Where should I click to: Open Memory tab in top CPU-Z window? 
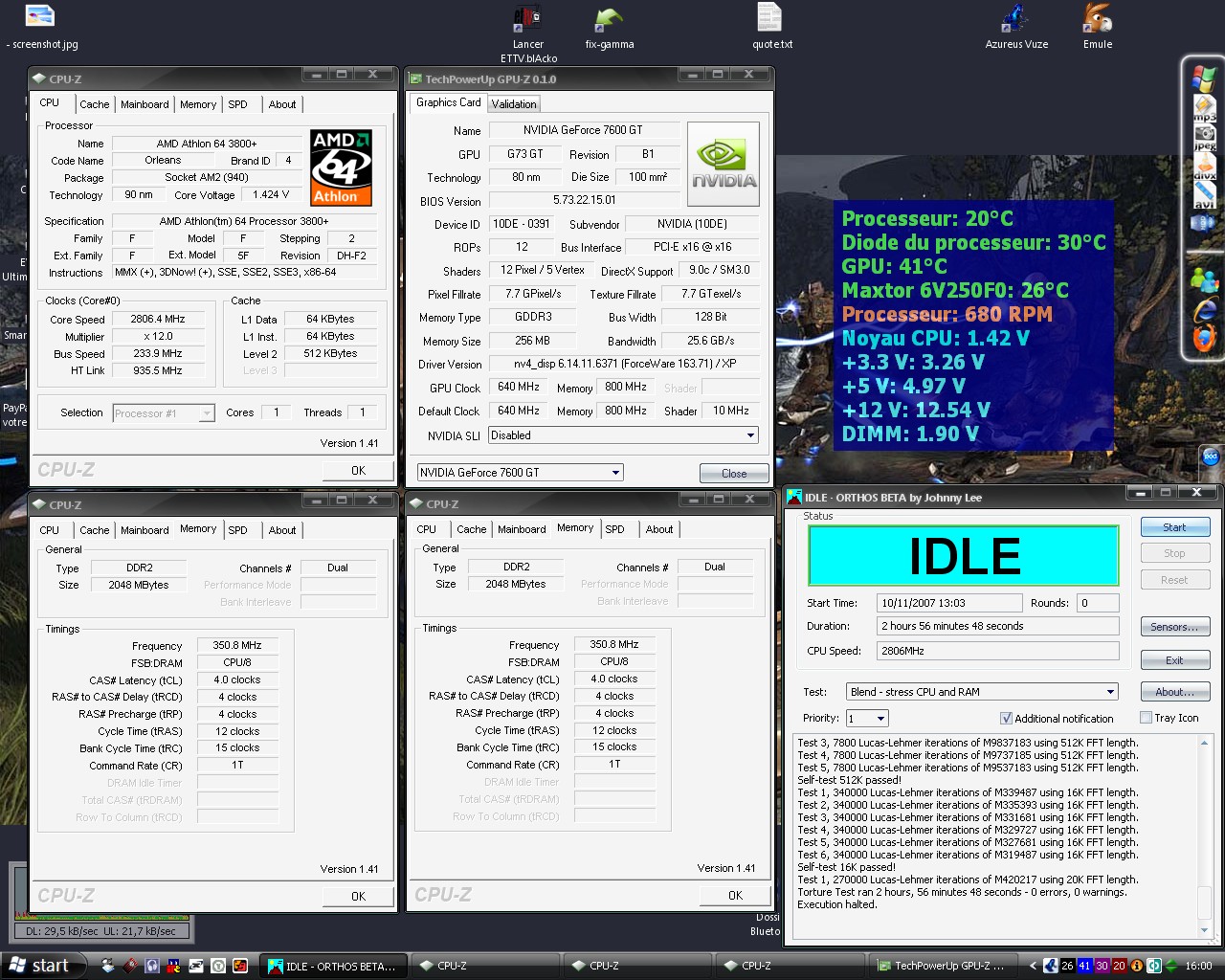pos(197,104)
